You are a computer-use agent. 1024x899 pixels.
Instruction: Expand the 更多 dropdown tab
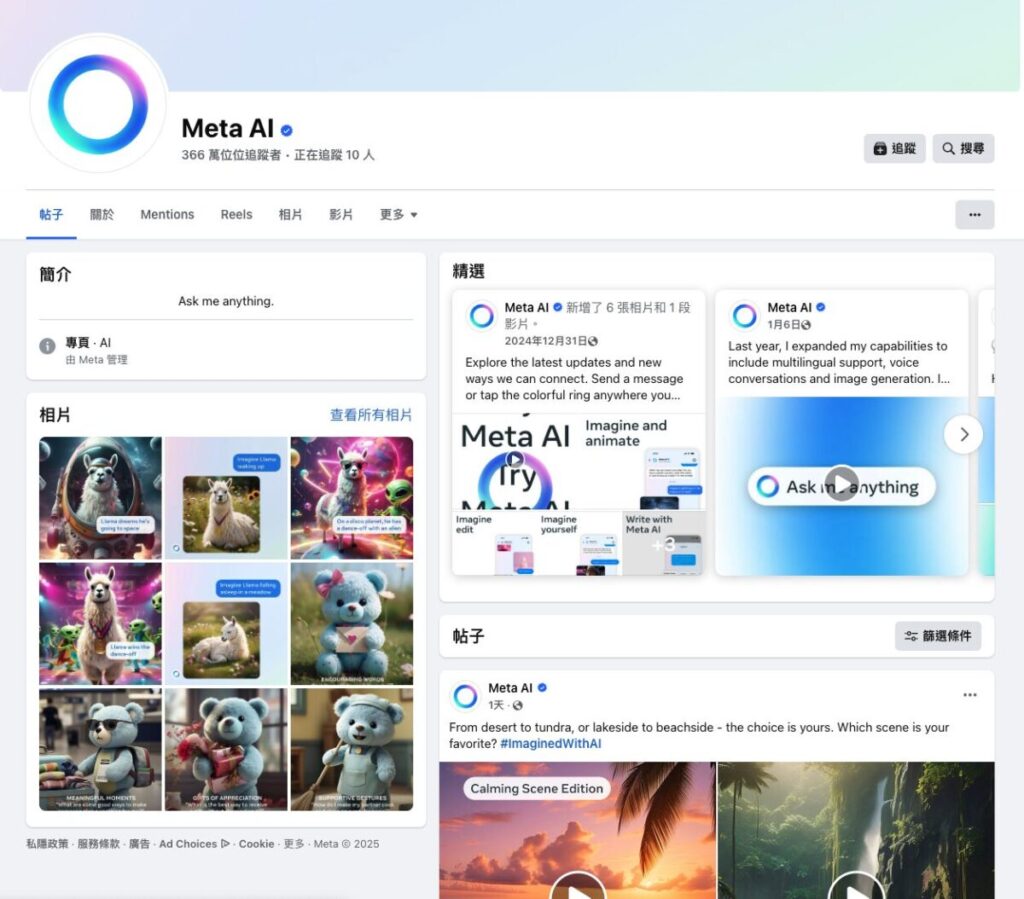[398, 215]
